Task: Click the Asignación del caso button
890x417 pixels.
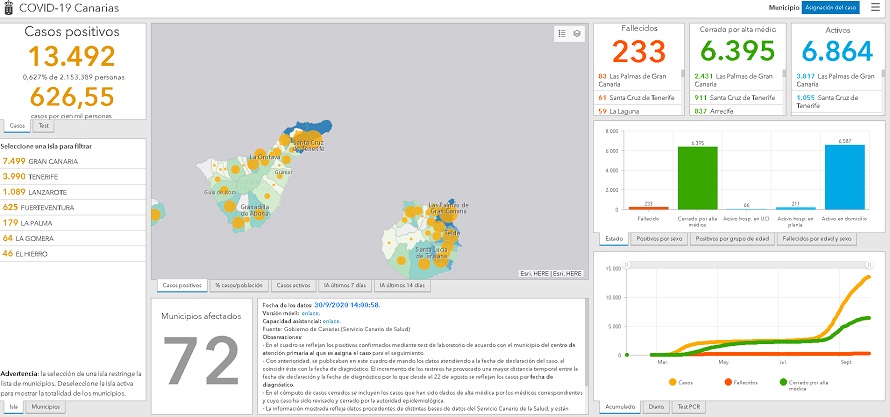Action: [x=830, y=7]
